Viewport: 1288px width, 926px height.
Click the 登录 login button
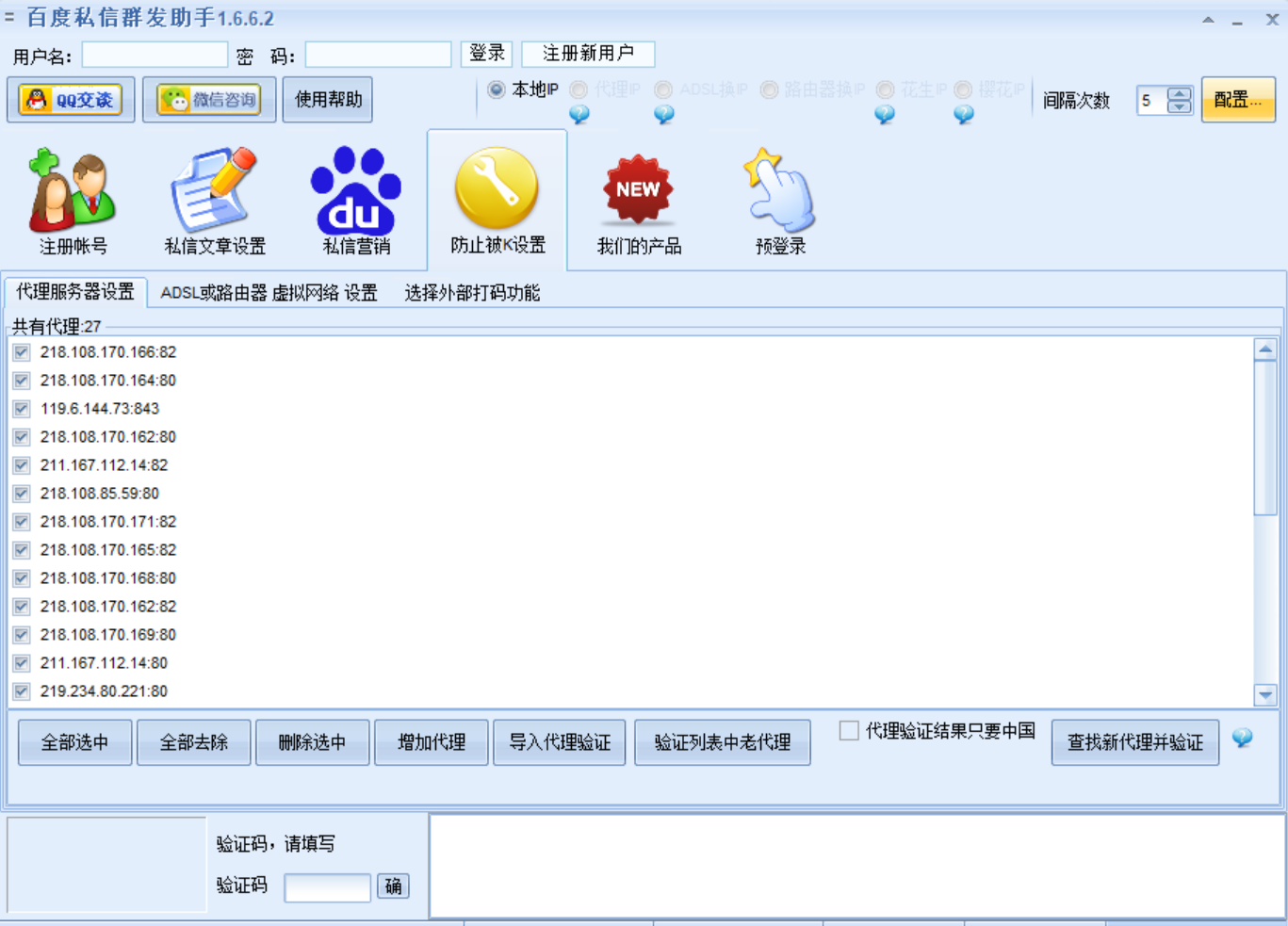(x=487, y=54)
